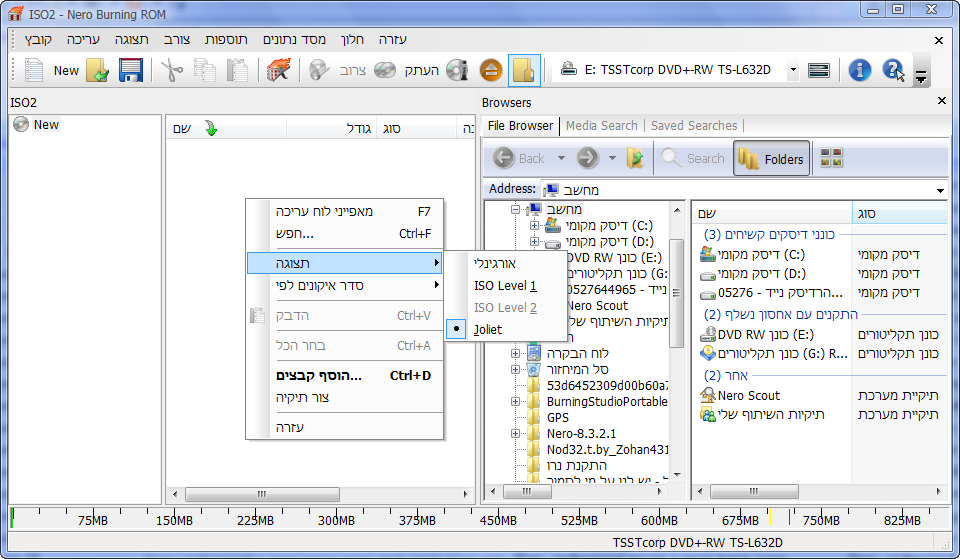Toggle the Folders pane button

[x=771, y=159]
